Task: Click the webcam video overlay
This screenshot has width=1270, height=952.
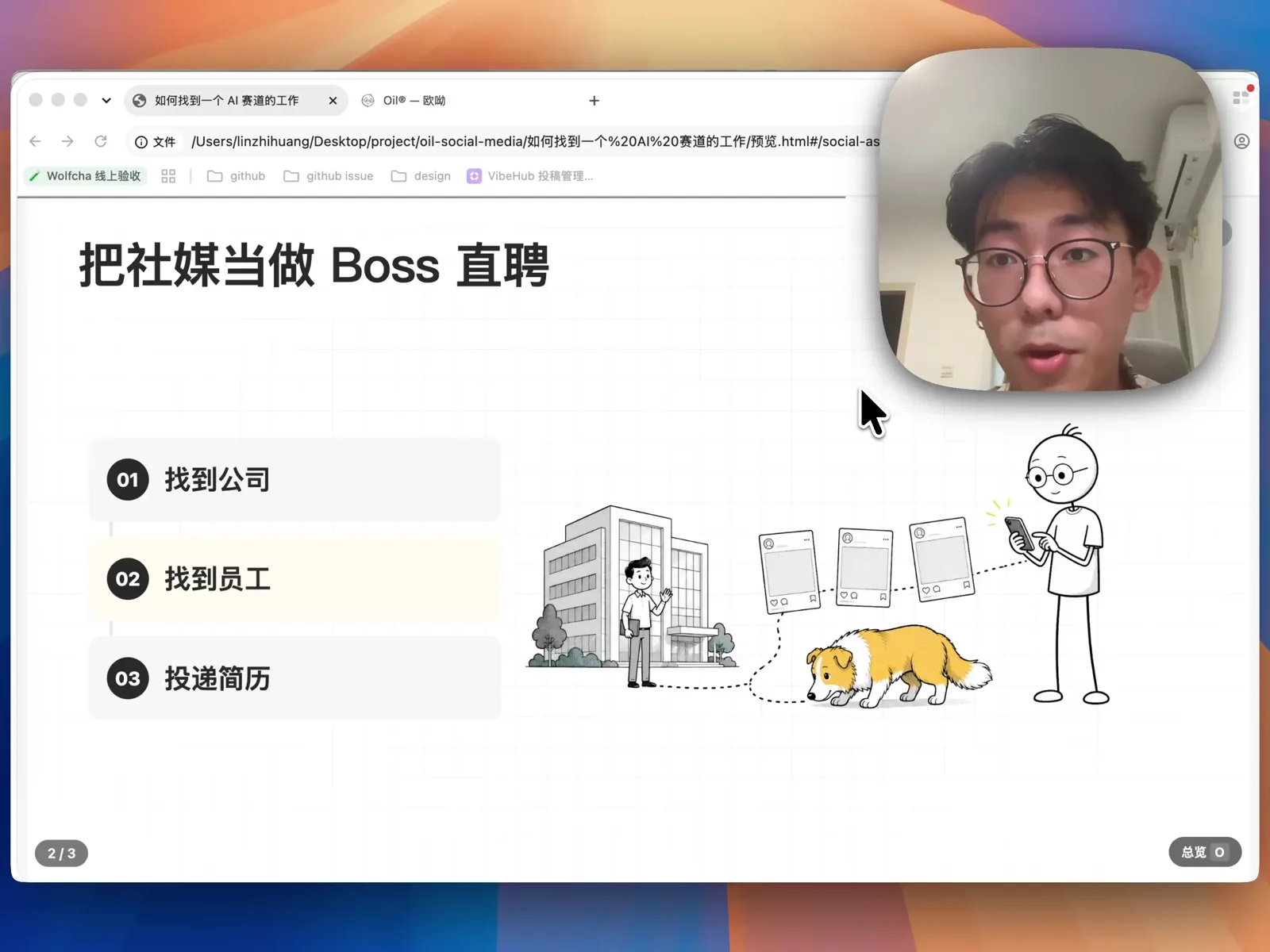Action: pyautogui.click(x=1052, y=220)
